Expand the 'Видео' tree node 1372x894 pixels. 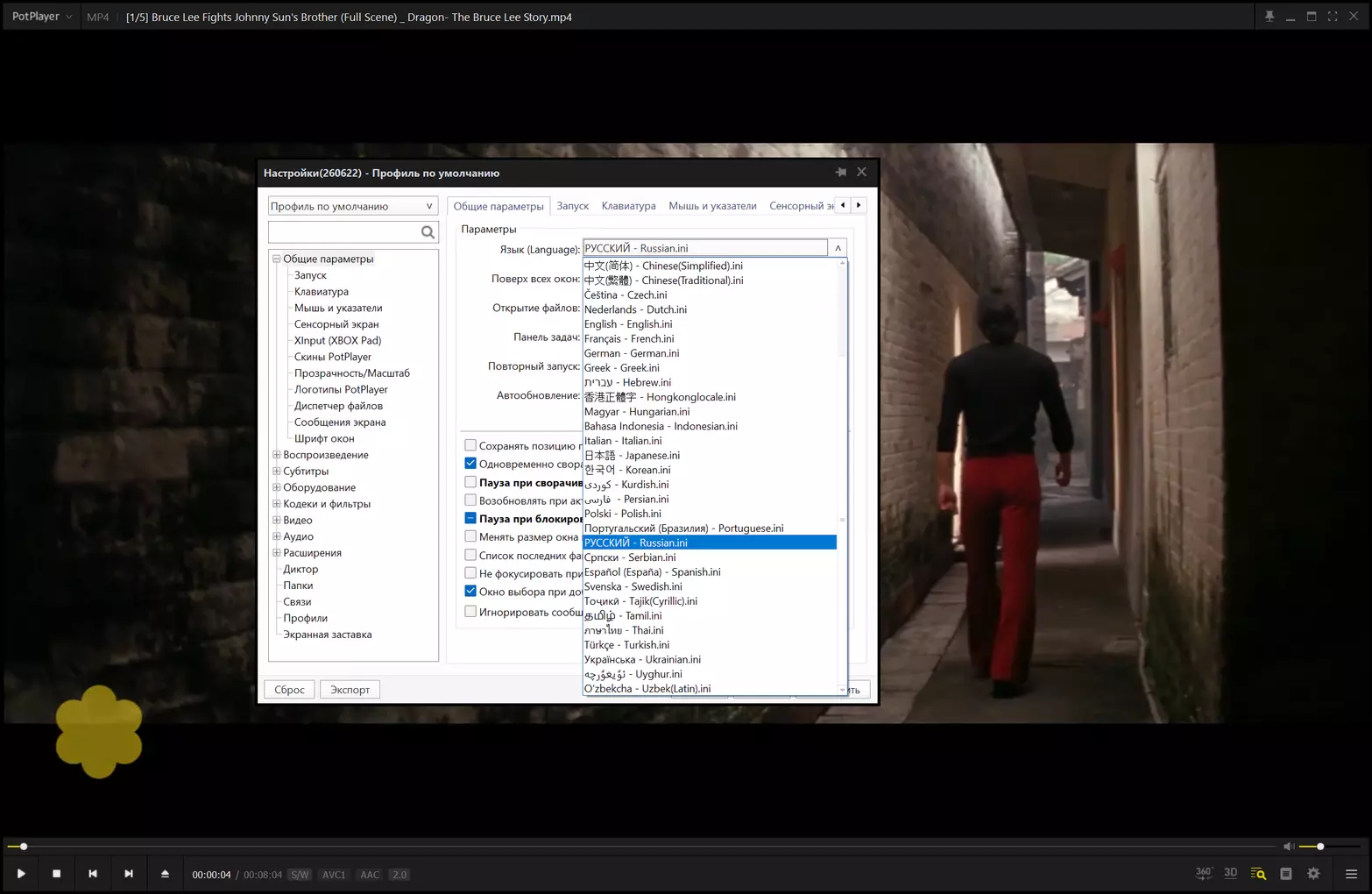(277, 520)
